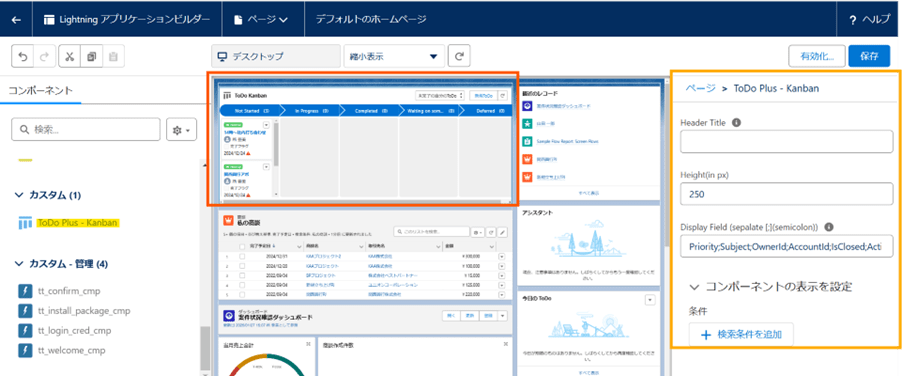Click the デスクトップ form factor button
Viewport: 902px width, 376px height.
click(x=276, y=56)
